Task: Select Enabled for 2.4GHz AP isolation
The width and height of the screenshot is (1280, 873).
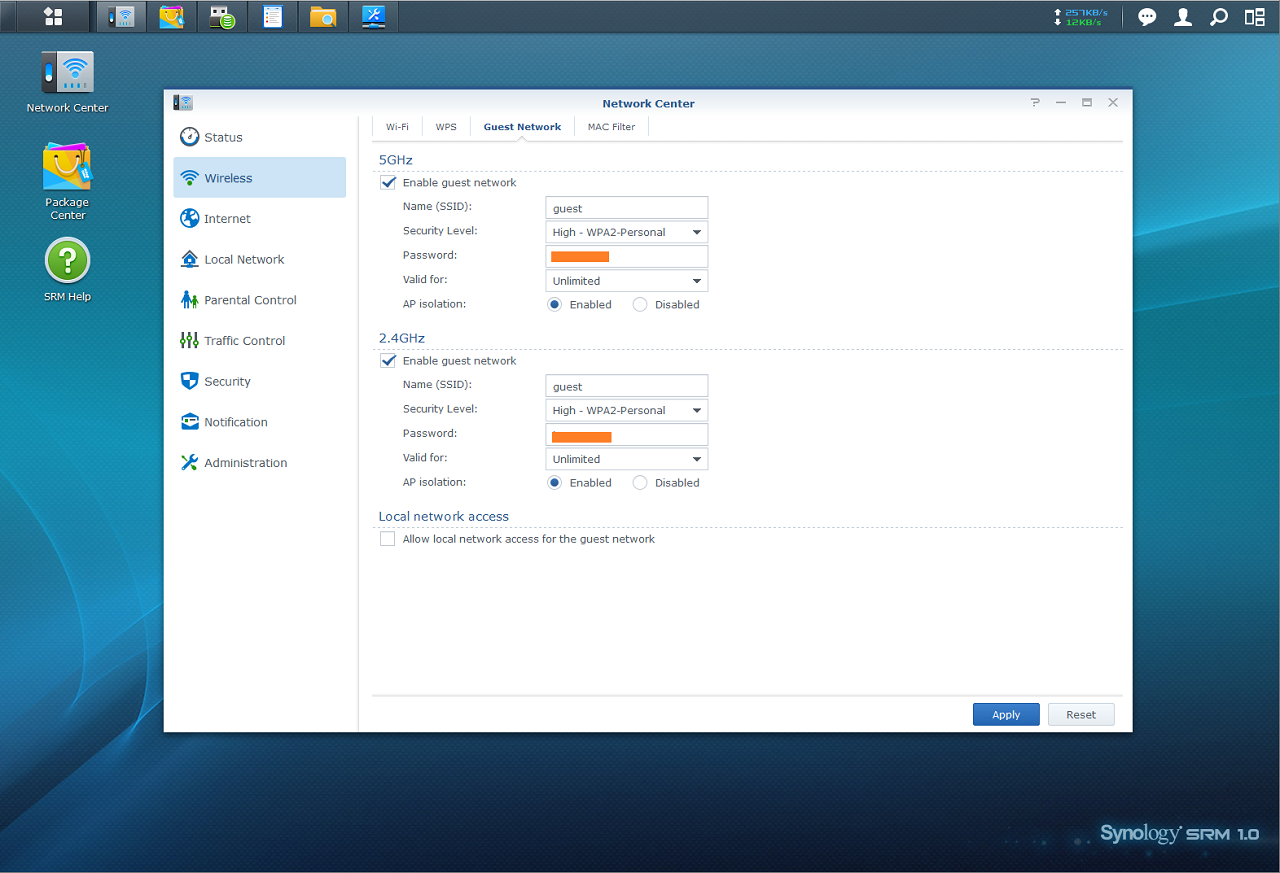Action: (x=555, y=483)
